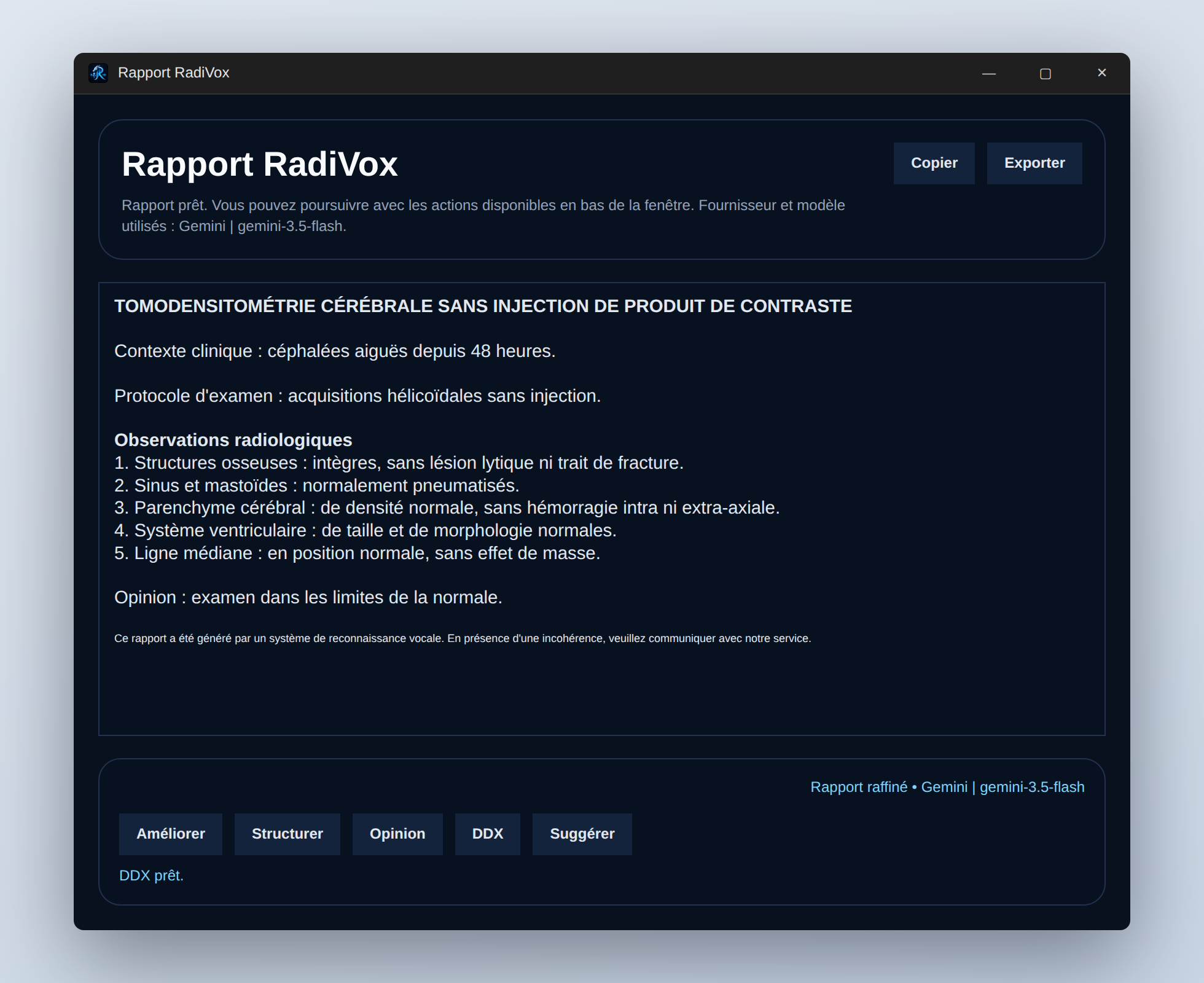Maximize the Rapport RadiVox window
Image resolution: width=1204 pixels, height=983 pixels.
click(x=1046, y=73)
